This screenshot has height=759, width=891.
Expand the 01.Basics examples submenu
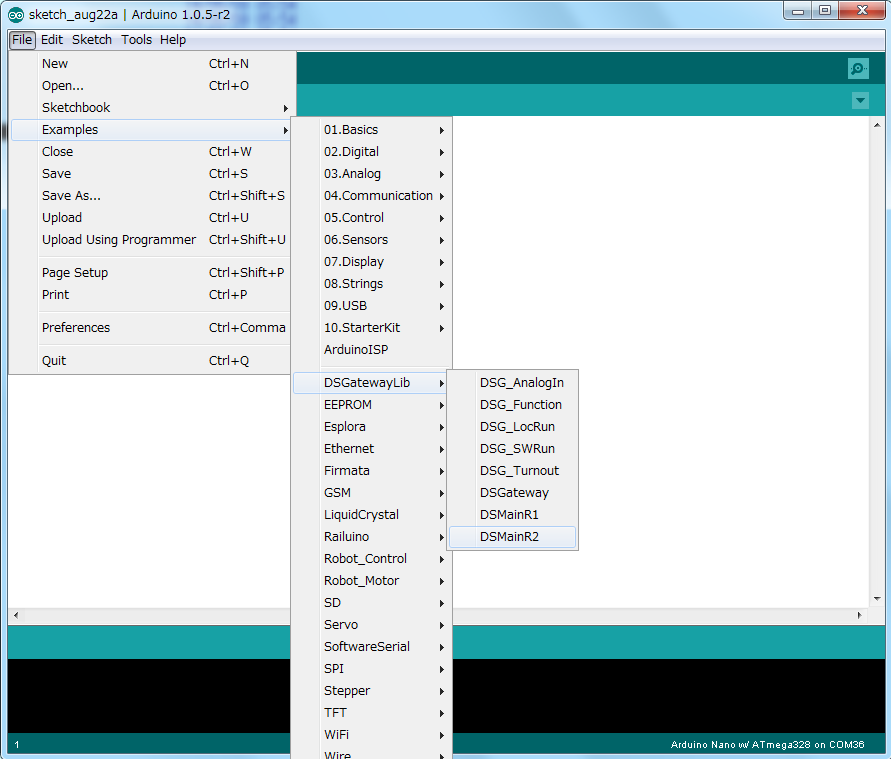point(372,130)
